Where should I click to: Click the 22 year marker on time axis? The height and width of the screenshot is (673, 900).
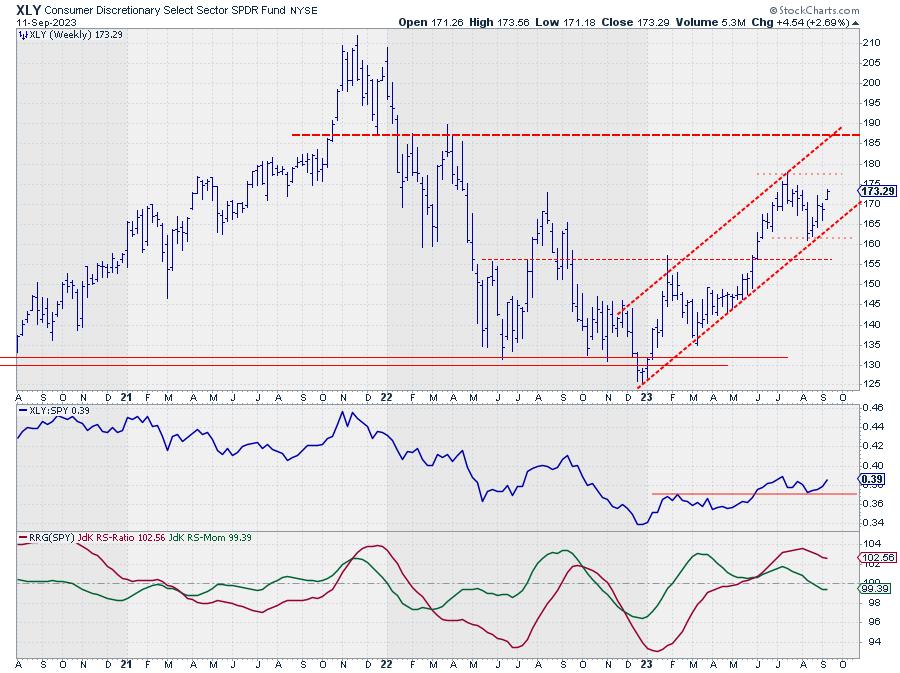click(386, 397)
